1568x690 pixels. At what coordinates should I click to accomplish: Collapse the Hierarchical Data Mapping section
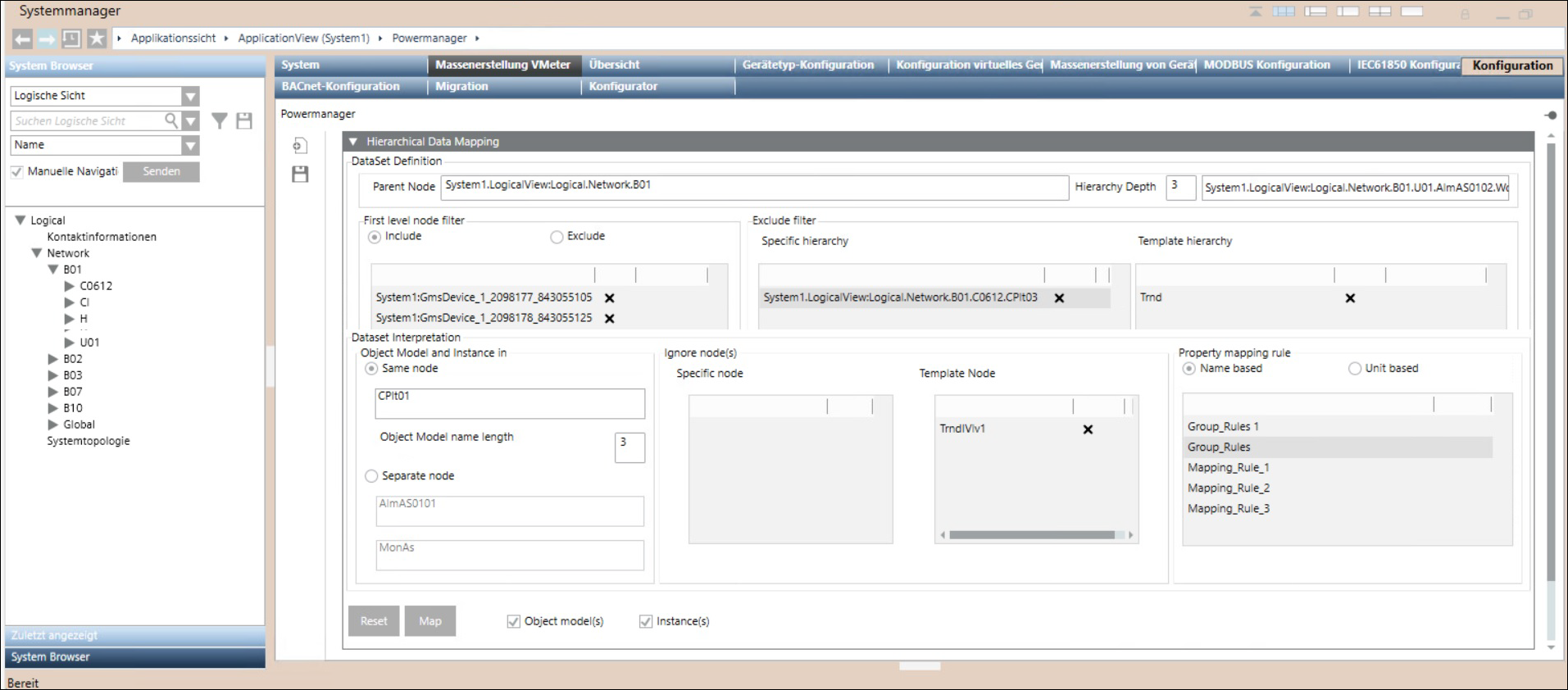pyautogui.click(x=353, y=142)
